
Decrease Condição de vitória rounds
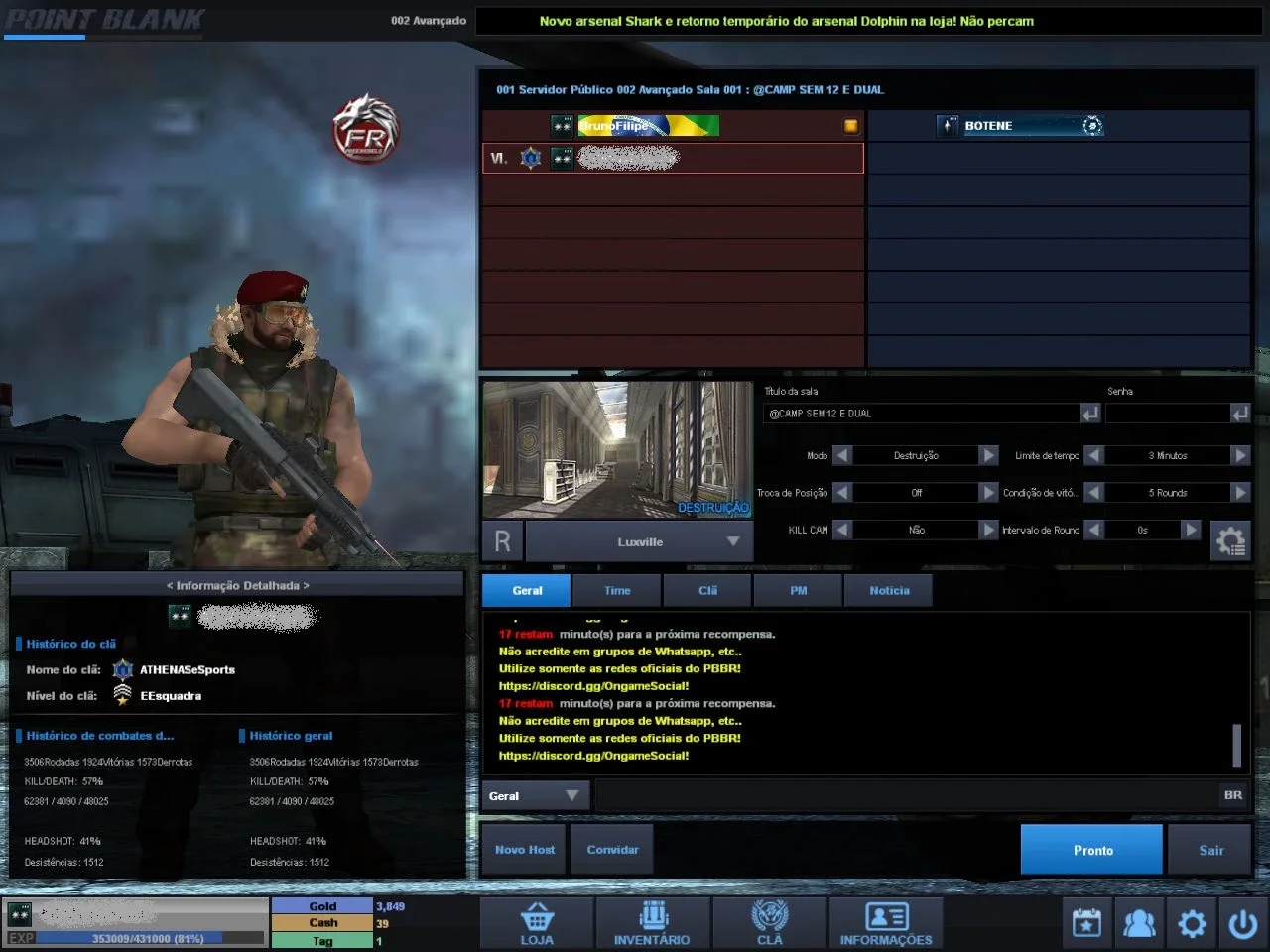click(x=1093, y=492)
